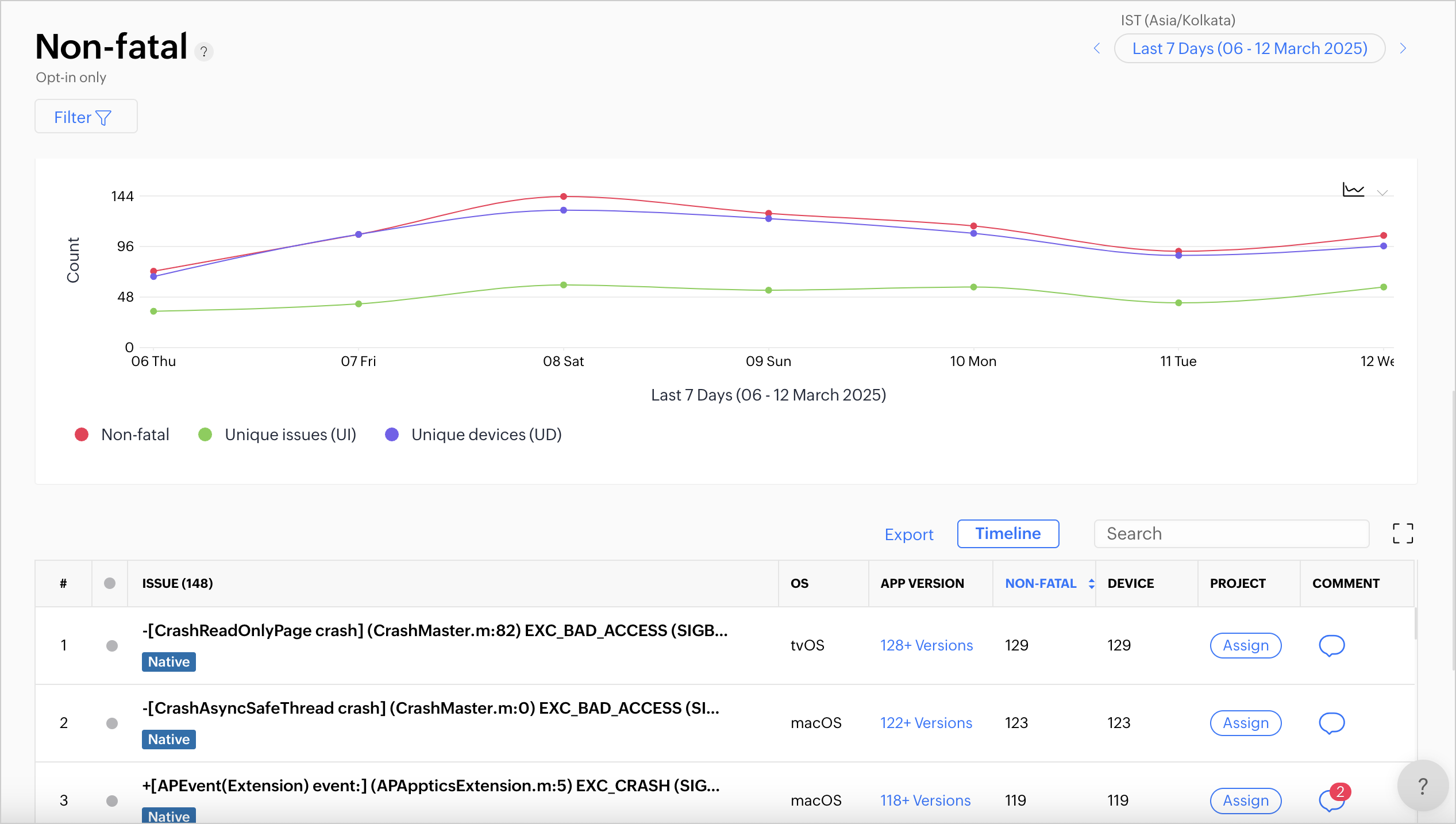Click the Export link
1456x824 pixels.
click(x=908, y=534)
